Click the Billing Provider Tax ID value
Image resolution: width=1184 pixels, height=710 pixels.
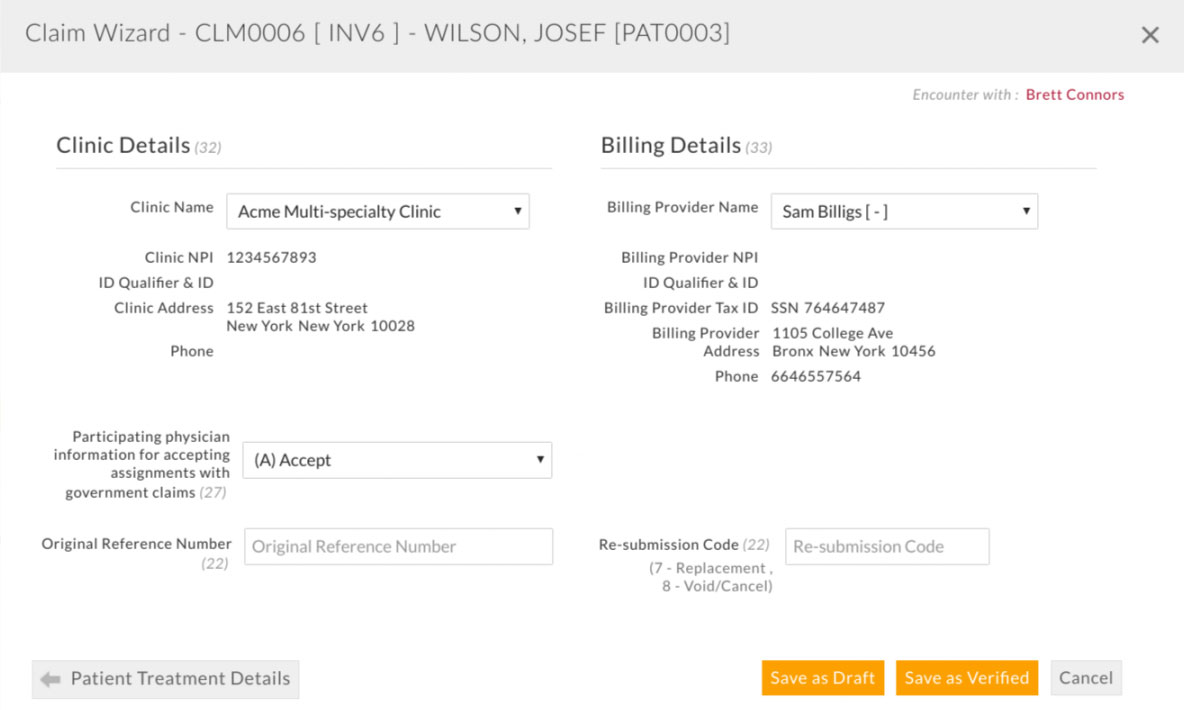[x=827, y=308]
